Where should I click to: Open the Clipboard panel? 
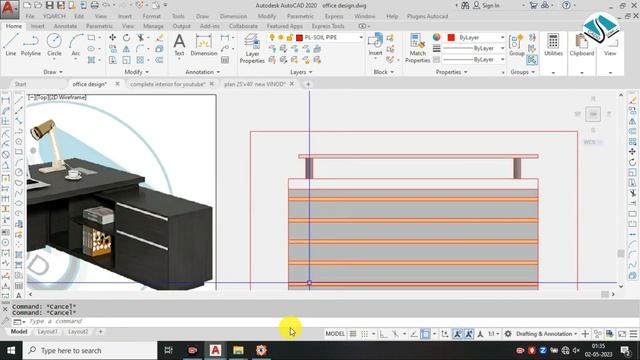click(x=582, y=45)
